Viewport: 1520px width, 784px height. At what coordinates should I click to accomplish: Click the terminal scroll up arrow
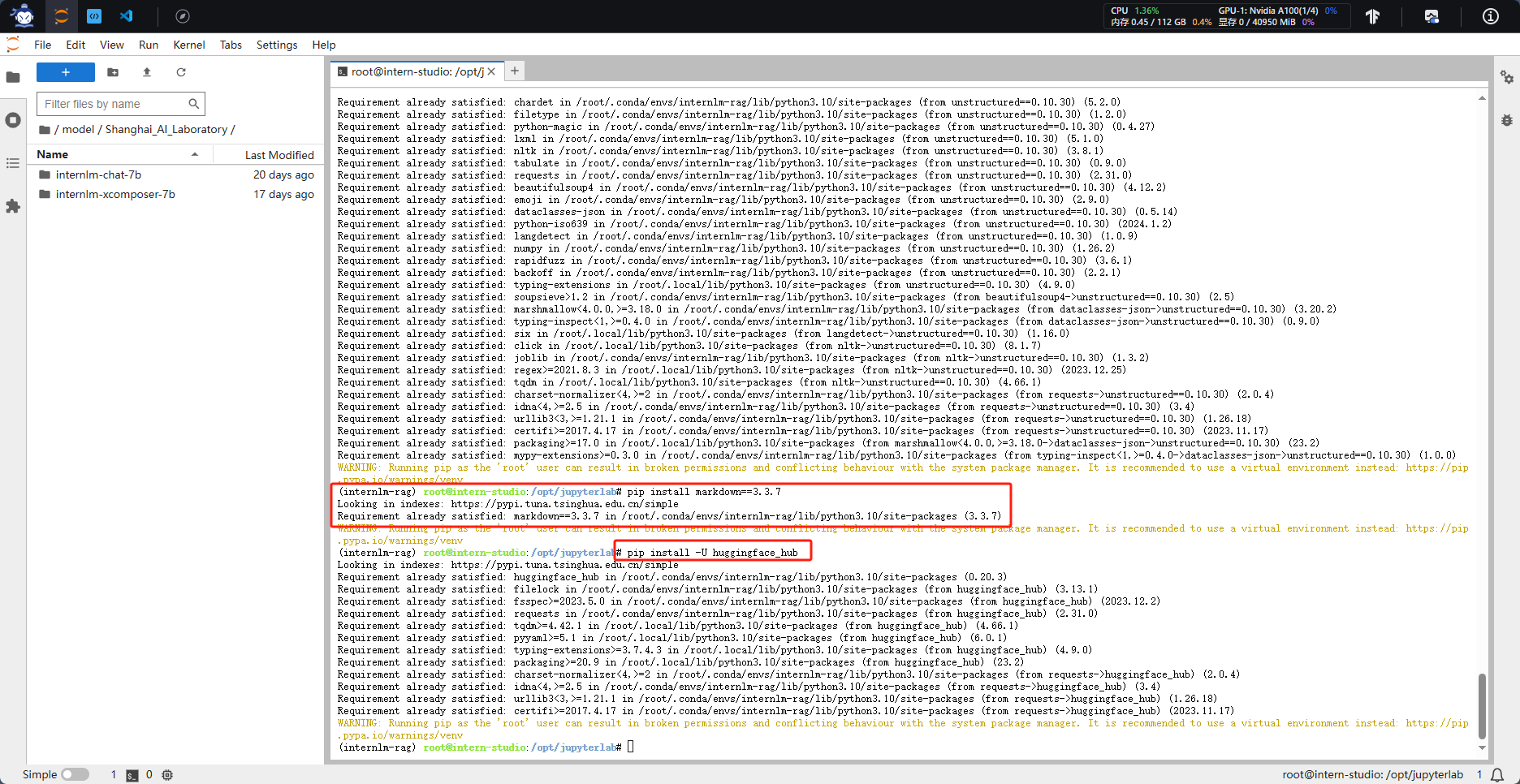point(1482,98)
